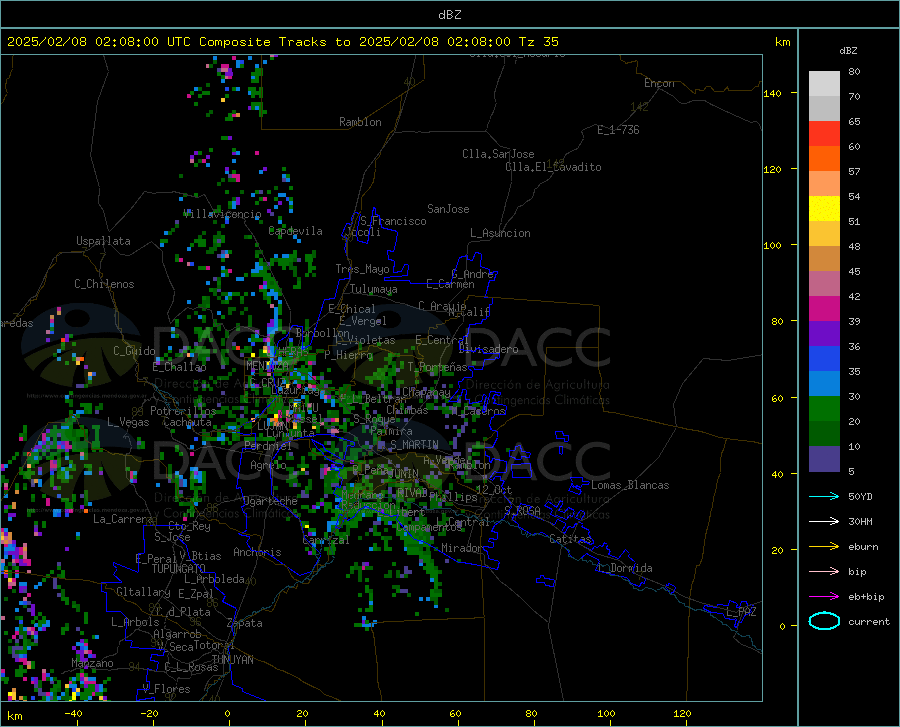Click the L_Asuncion map label
Screen dimensions: 900x727
pos(500,233)
